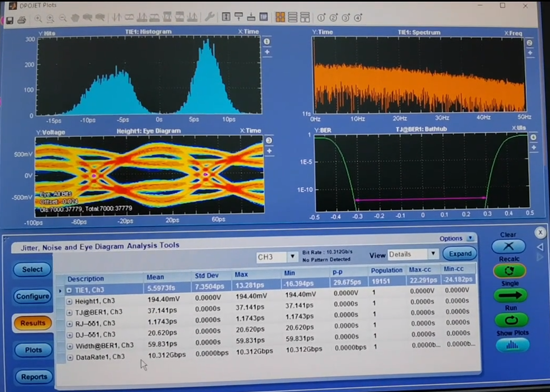Click the white triangle arrow under X
Image resolution: width=550 pixels, height=392 pixels.
[540, 247]
